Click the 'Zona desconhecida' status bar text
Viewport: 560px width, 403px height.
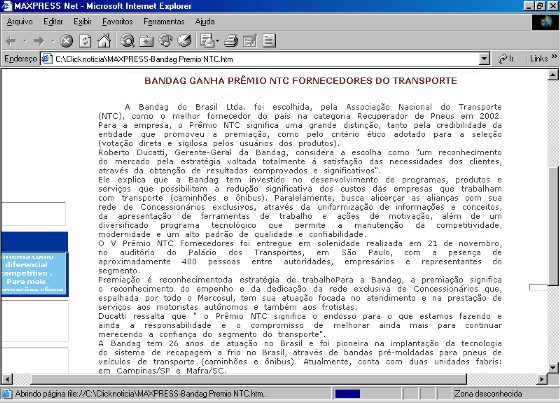[488, 394]
